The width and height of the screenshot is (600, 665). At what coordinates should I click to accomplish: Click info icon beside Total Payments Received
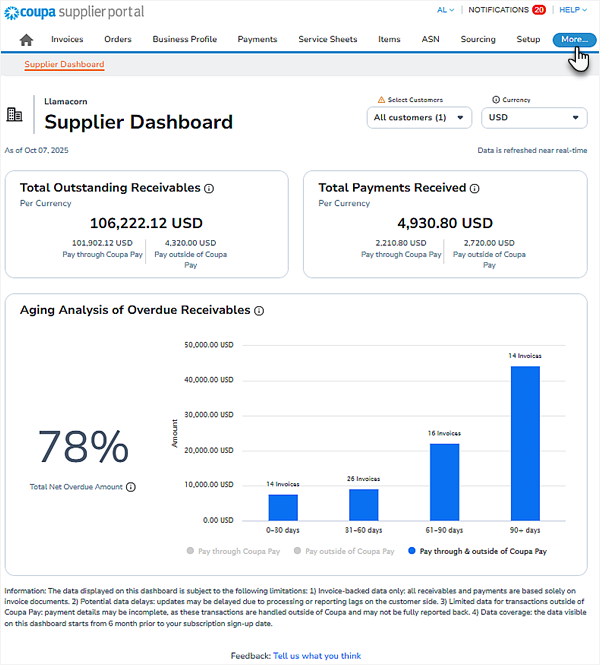point(474,188)
